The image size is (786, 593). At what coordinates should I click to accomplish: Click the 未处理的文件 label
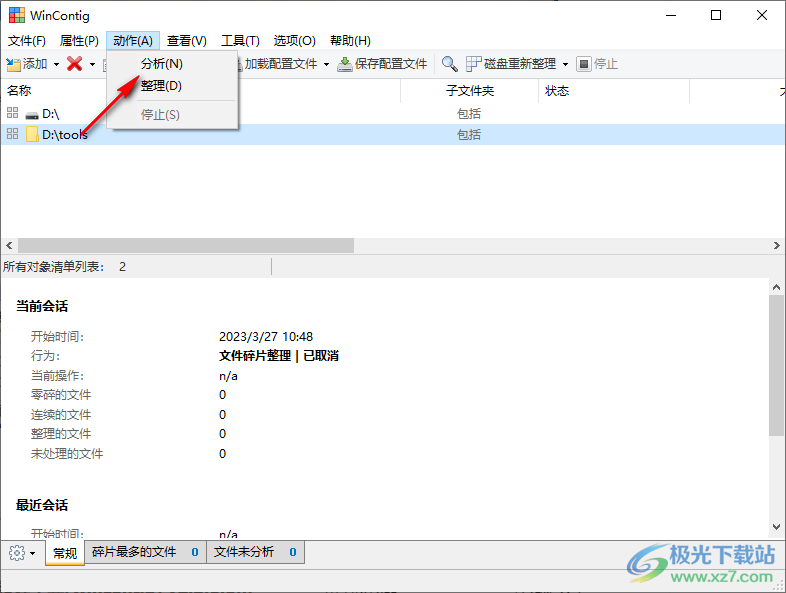point(67,454)
